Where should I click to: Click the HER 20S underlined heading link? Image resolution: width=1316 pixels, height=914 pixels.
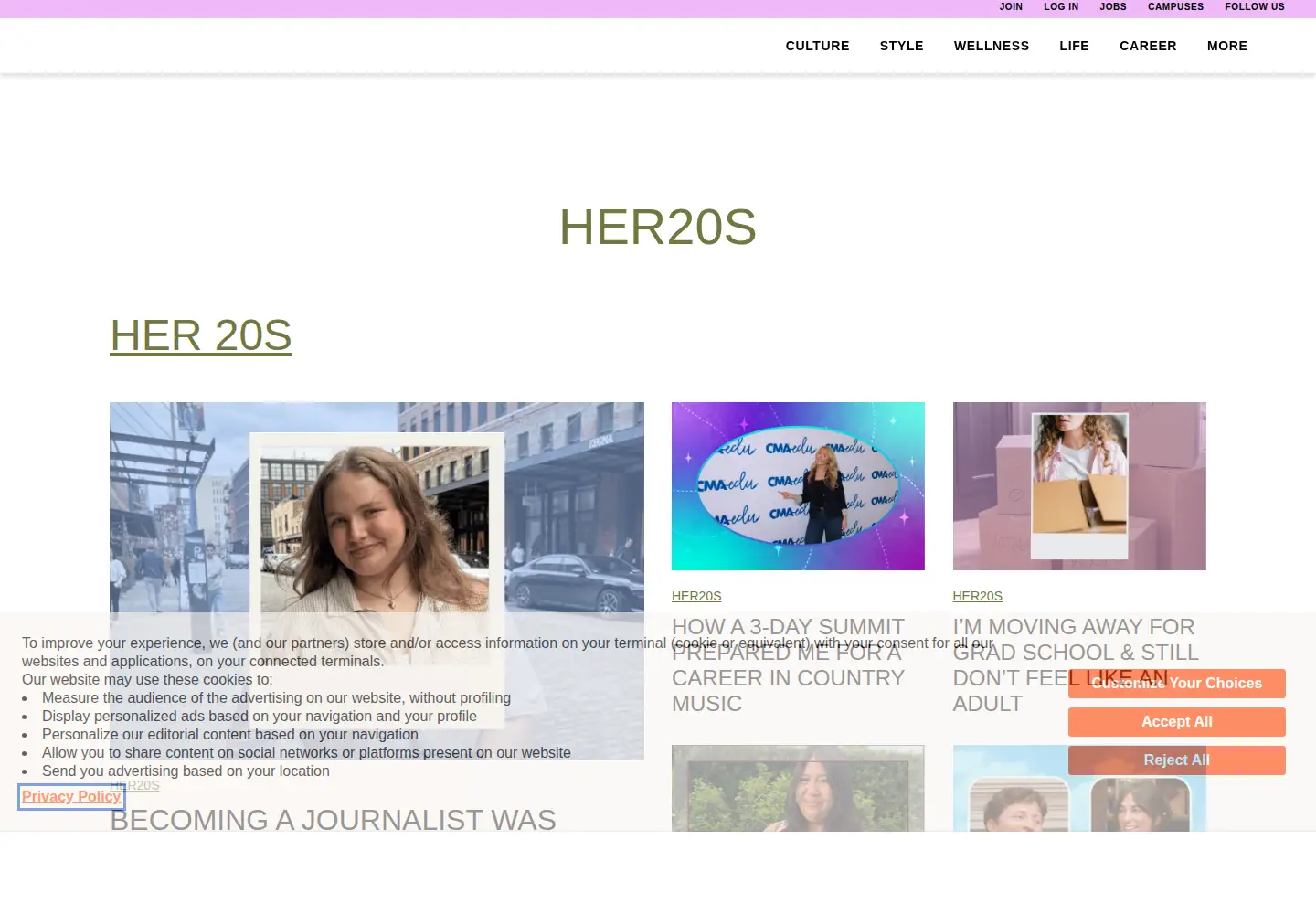(201, 335)
